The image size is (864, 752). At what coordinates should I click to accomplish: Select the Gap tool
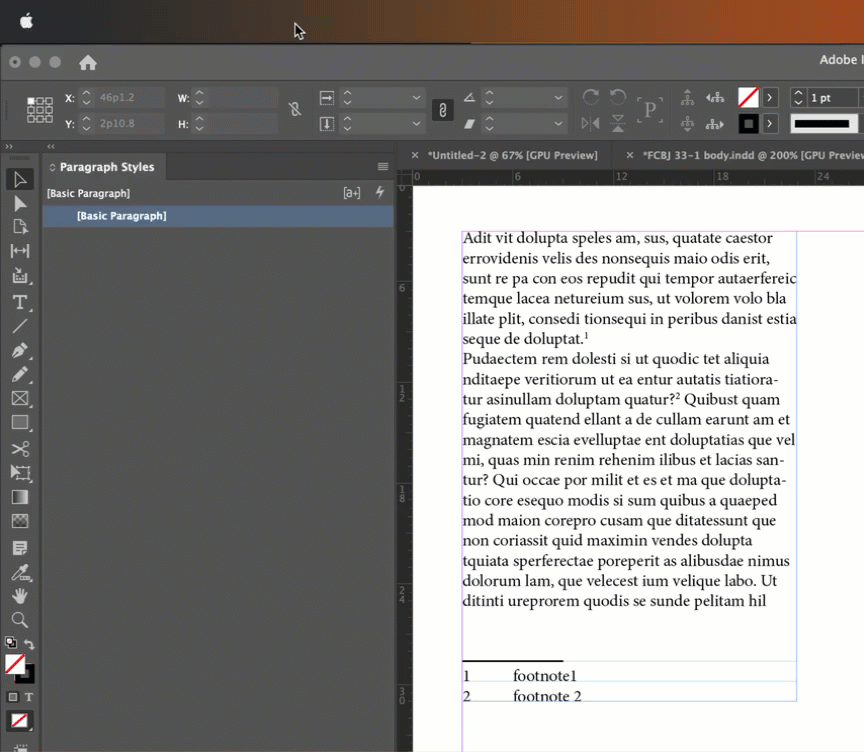pyautogui.click(x=20, y=251)
